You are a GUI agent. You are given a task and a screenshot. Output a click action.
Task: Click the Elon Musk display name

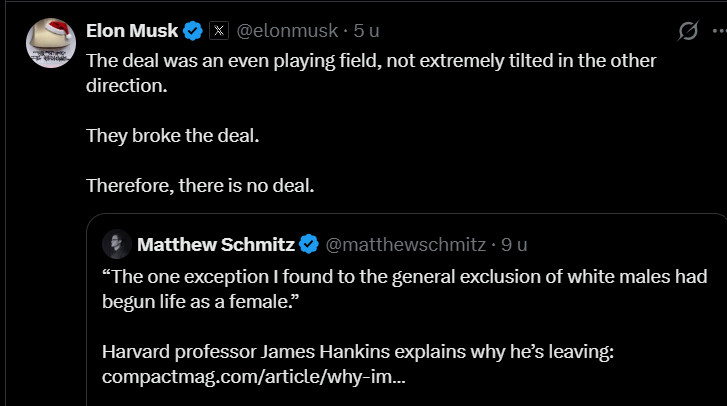point(132,31)
